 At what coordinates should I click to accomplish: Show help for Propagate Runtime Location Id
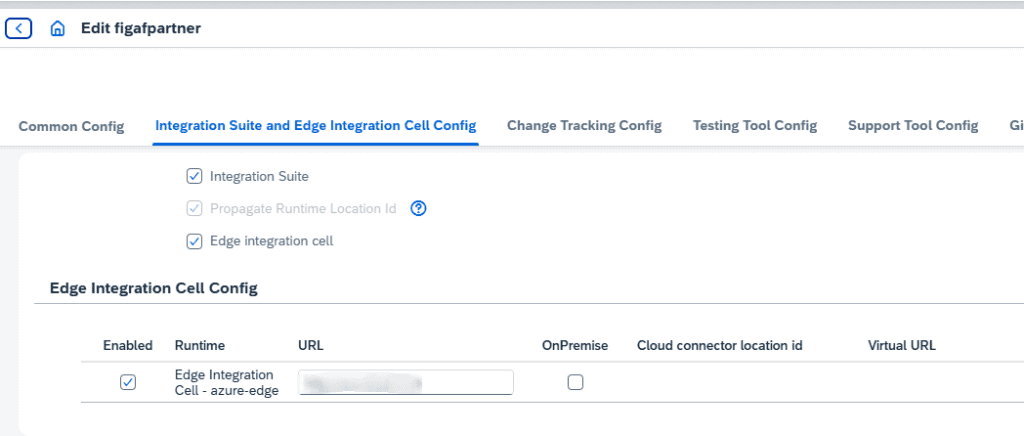click(418, 209)
